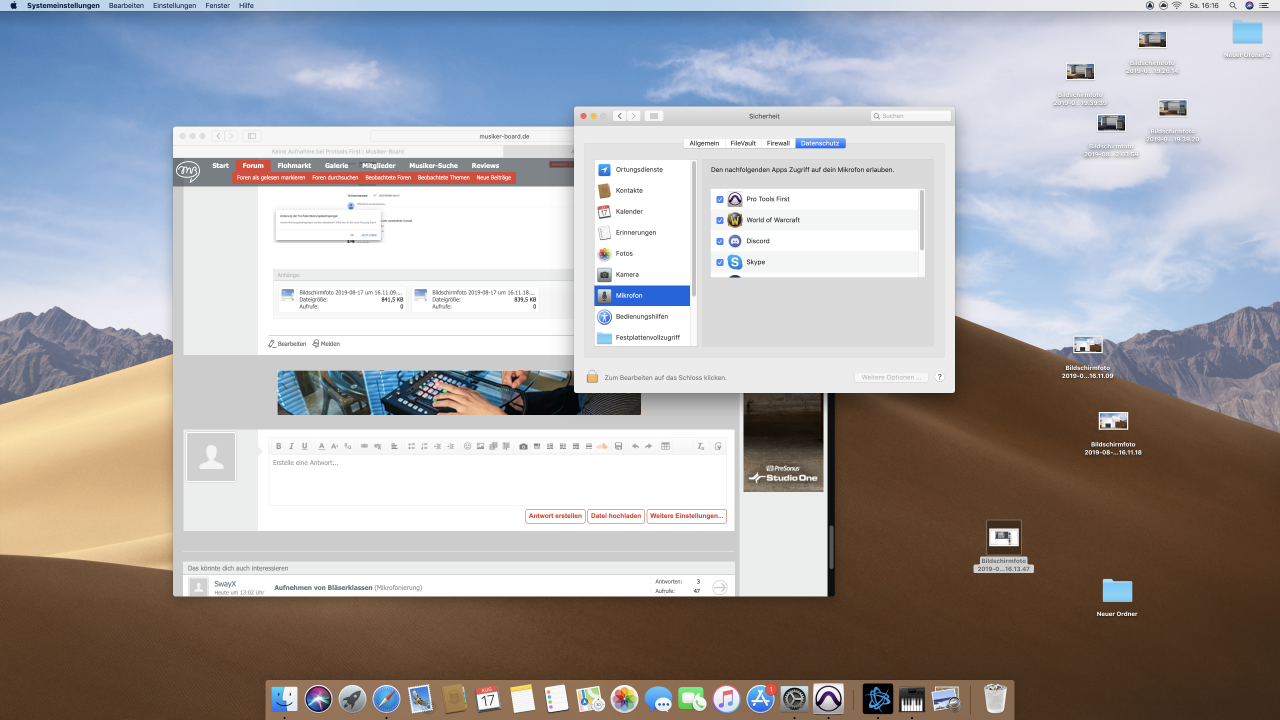This screenshot has width=1280, height=720.
Task: Open the Trash in the Dock
Action: coord(995,698)
